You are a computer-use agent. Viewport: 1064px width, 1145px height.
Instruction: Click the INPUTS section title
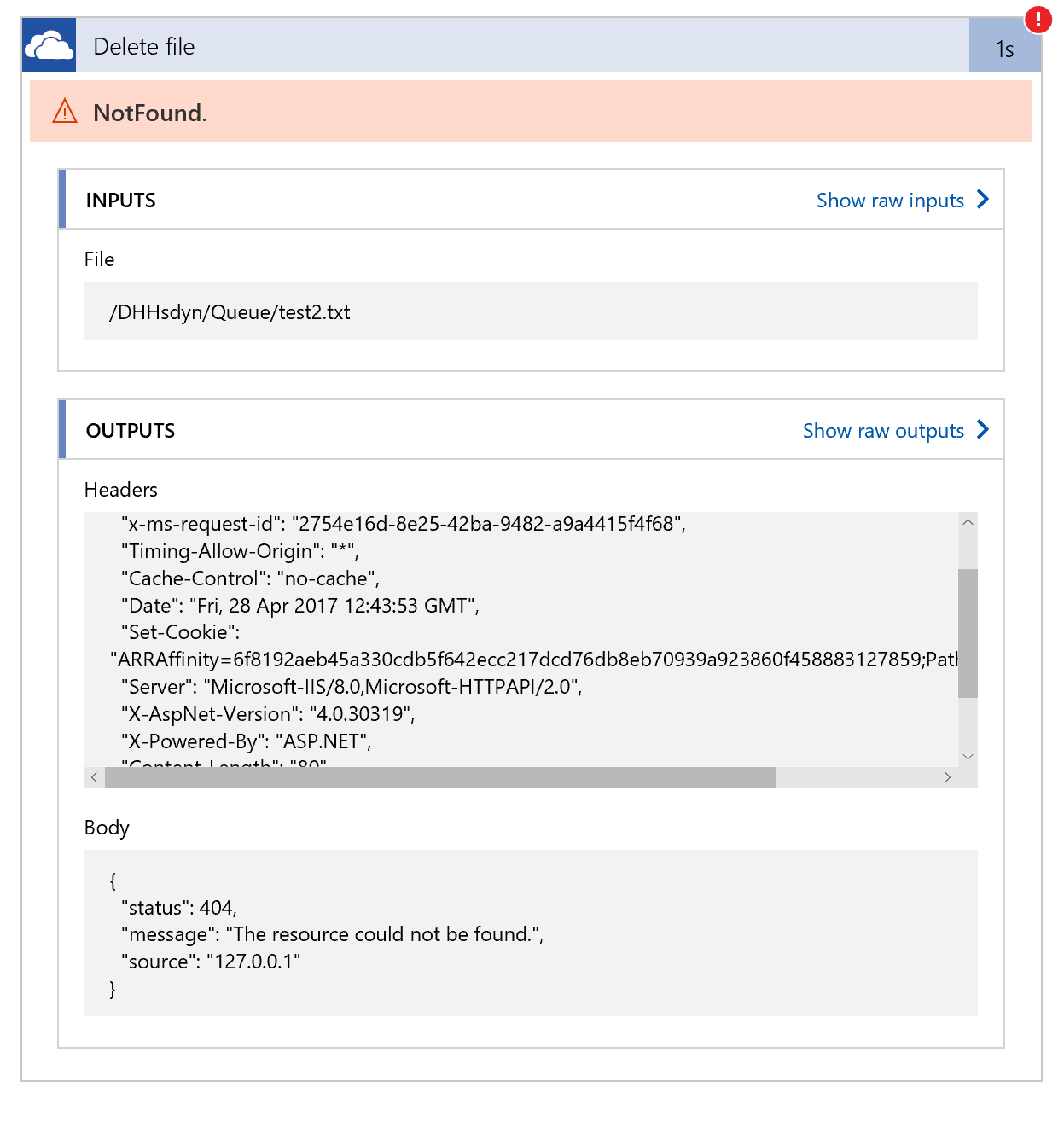[x=121, y=201]
